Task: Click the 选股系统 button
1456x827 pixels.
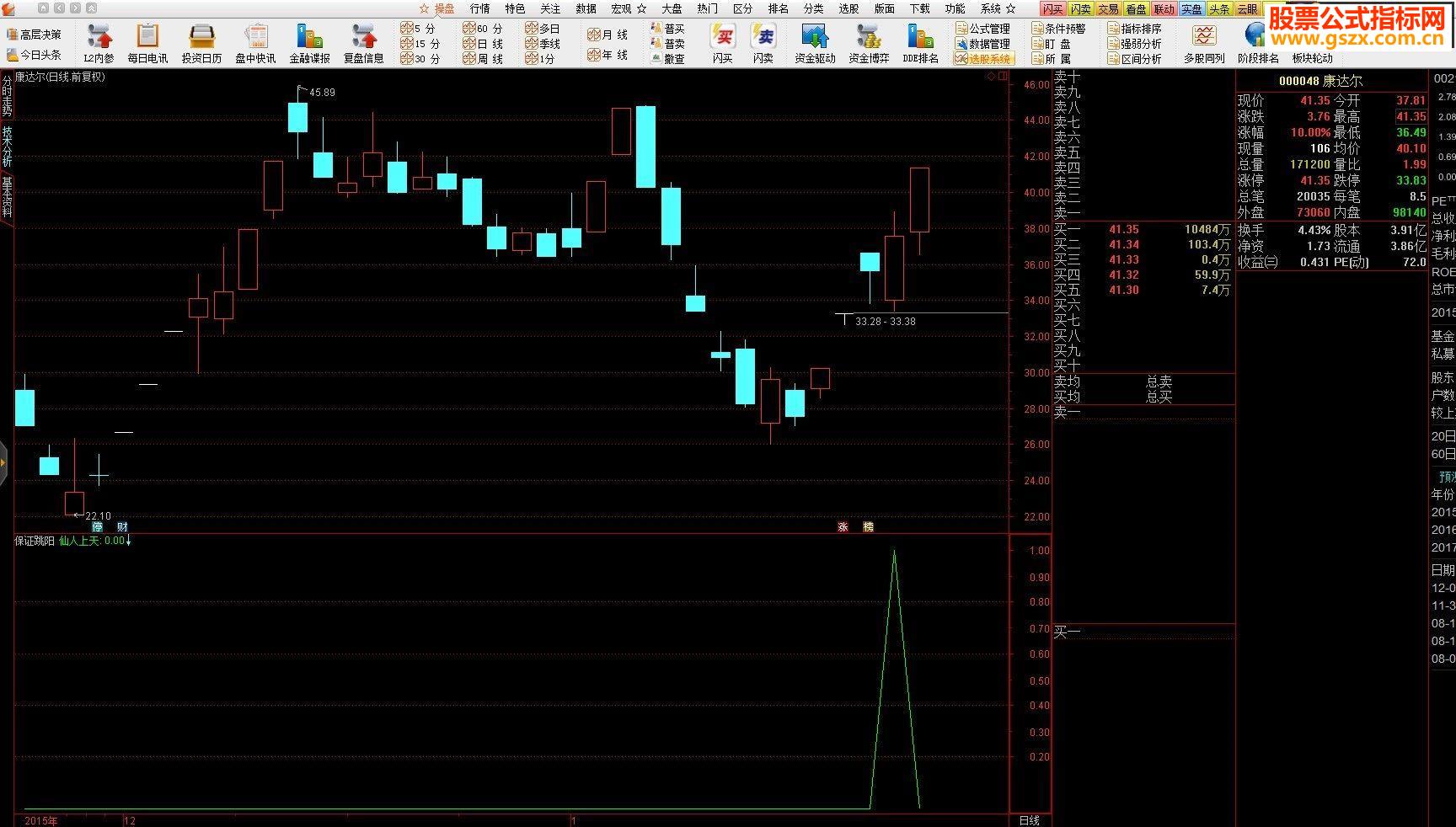Action: tap(983, 59)
